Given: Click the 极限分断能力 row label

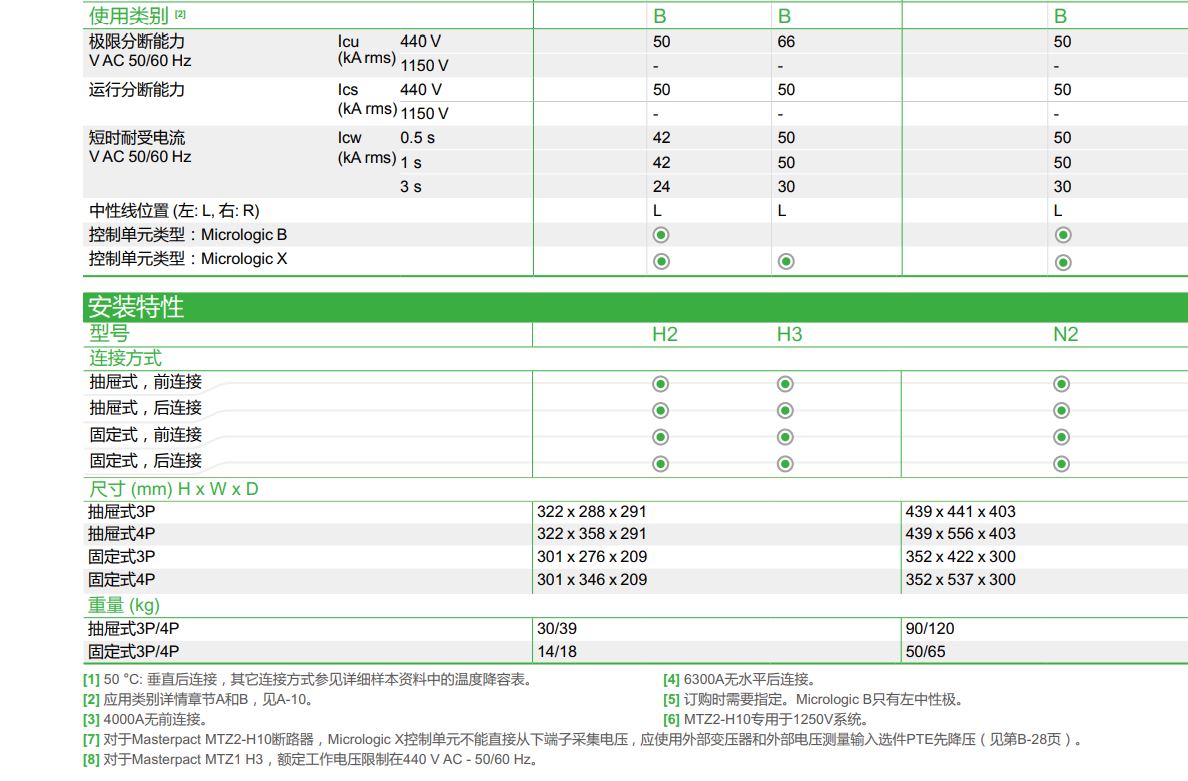Looking at the screenshot, I should coord(136,41).
